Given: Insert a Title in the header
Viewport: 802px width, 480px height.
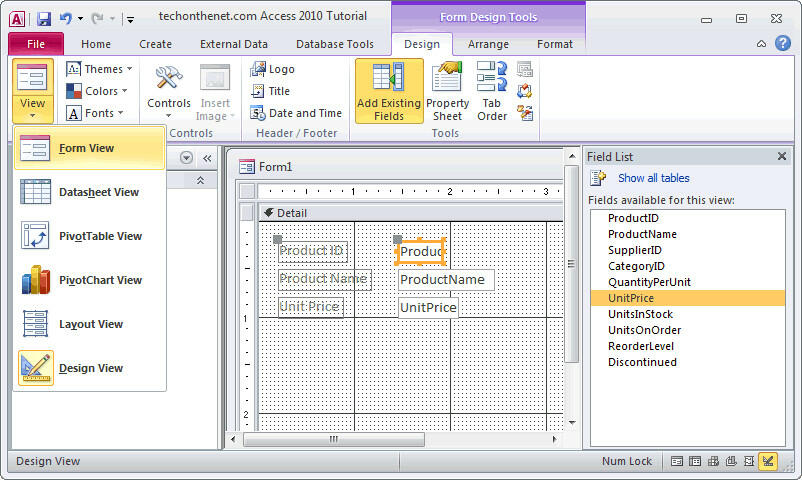Looking at the screenshot, I should pyautogui.click(x=271, y=91).
